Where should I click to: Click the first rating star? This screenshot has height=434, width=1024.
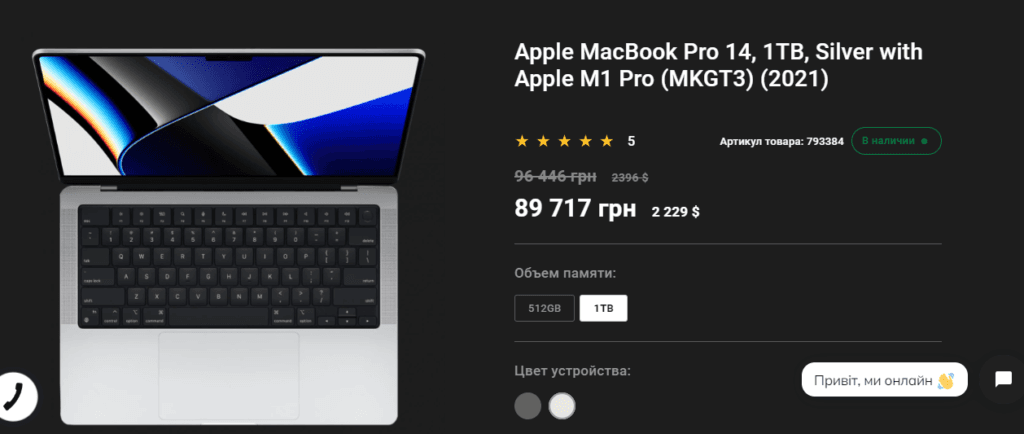(x=522, y=141)
